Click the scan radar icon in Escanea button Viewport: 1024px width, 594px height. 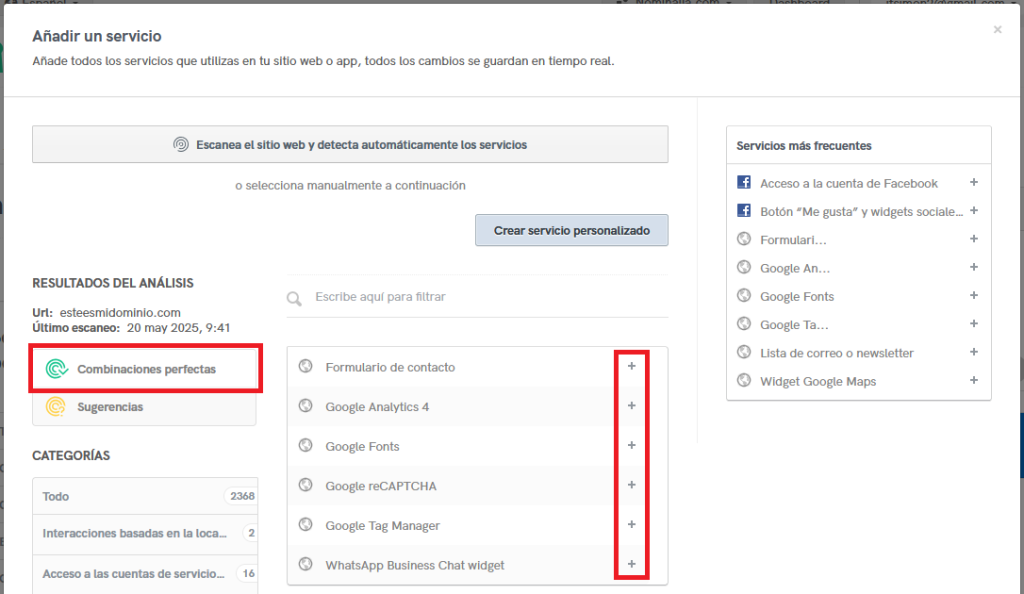[x=181, y=144]
